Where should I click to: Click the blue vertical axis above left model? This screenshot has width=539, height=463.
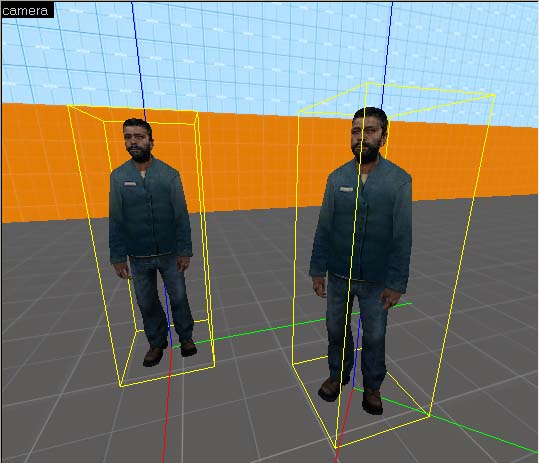tap(139, 58)
